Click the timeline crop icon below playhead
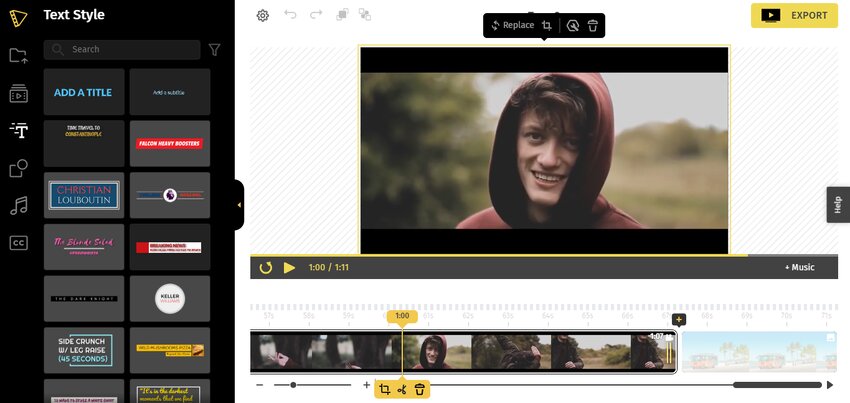This screenshot has width=850, height=403. (384, 389)
